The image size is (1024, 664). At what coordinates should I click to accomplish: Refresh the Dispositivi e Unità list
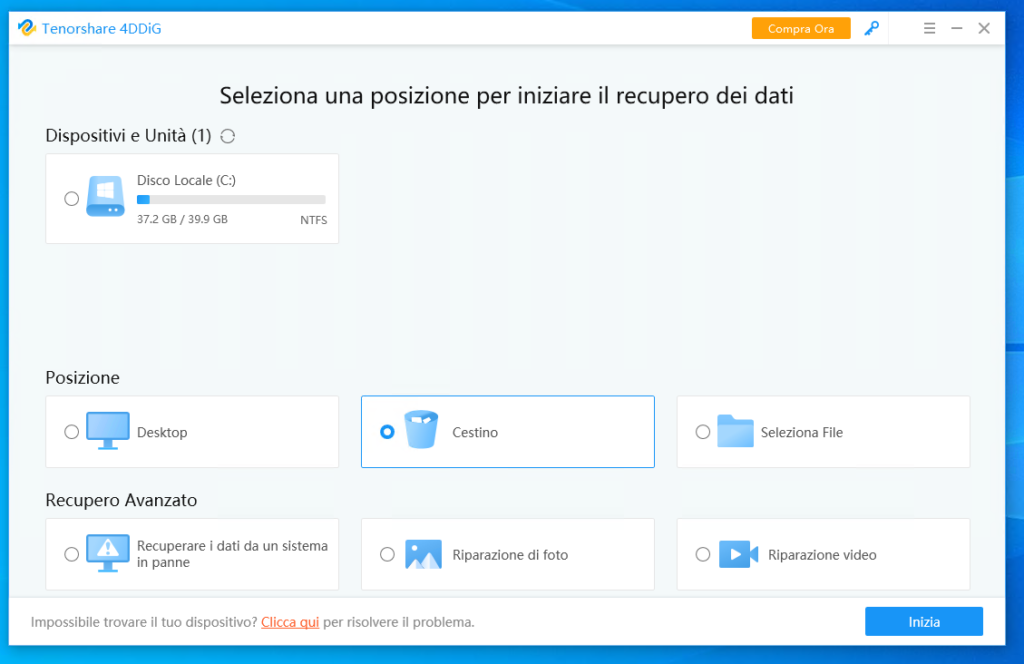tap(227, 136)
